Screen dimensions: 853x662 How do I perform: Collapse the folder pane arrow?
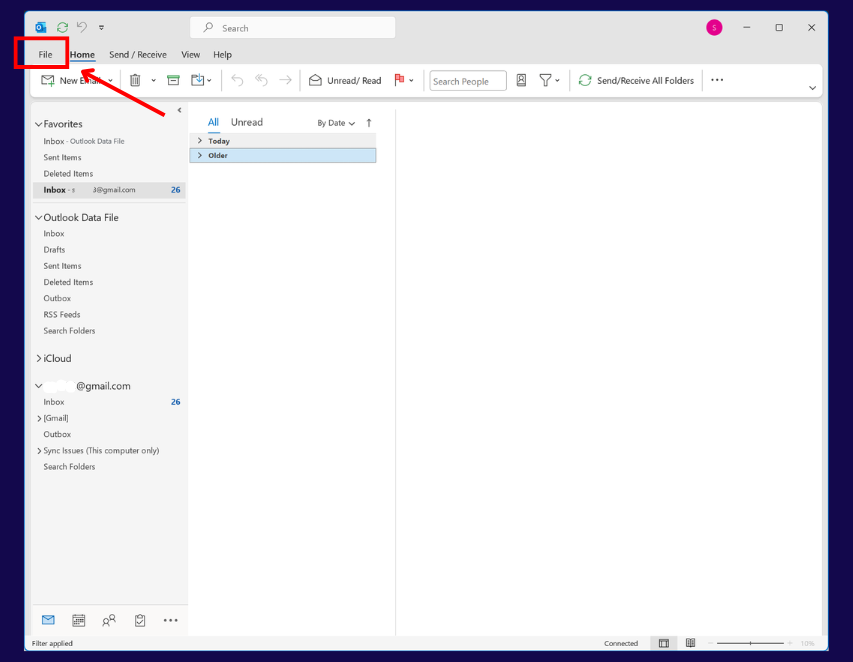click(x=180, y=110)
